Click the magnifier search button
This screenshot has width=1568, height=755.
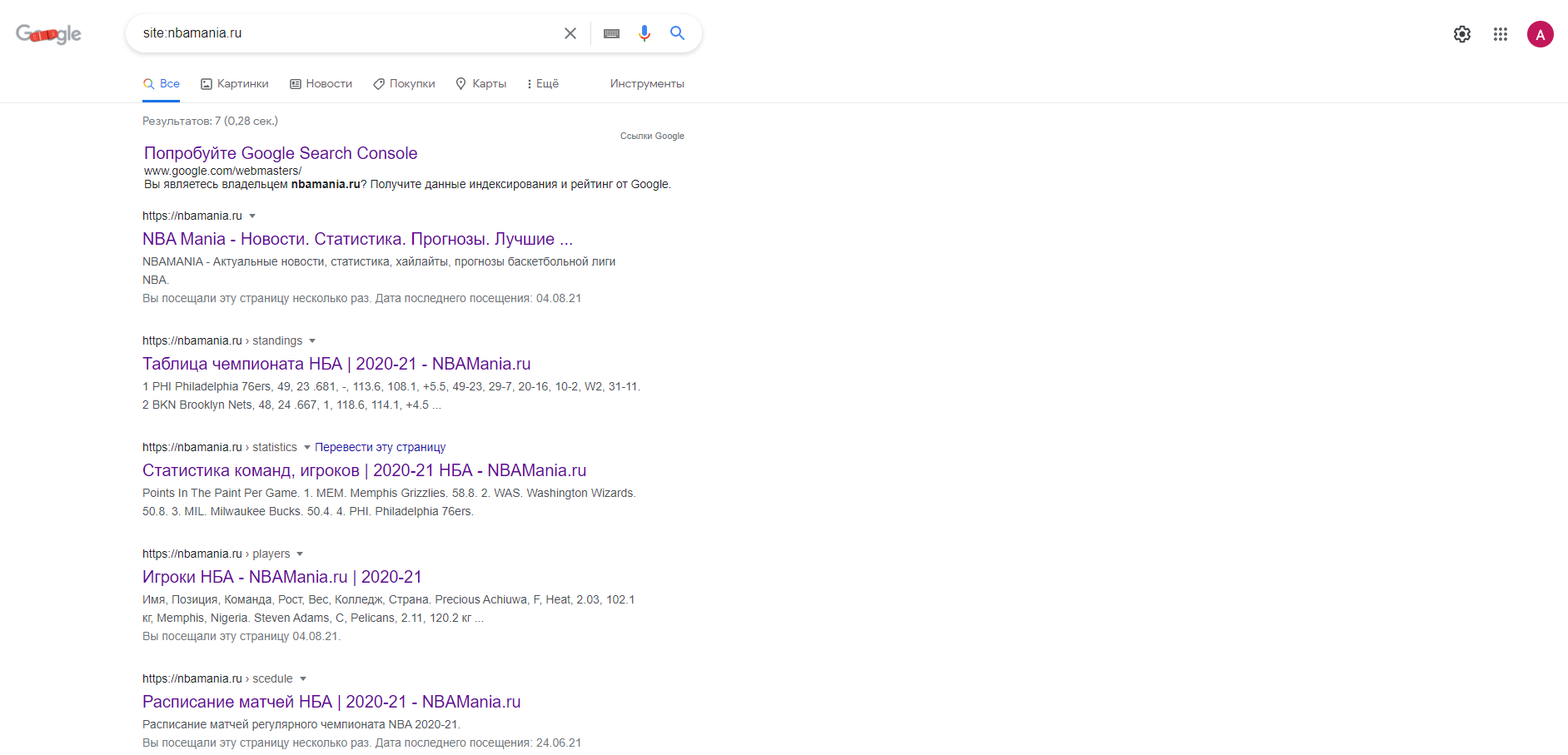[678, 33]
